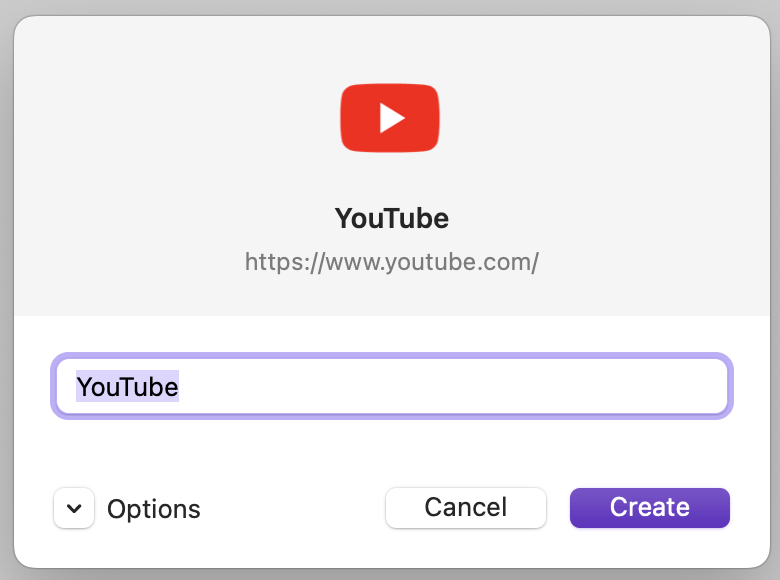Dismiss the dialog with the Cancel button
780x580 pixels.
[466, 507]
